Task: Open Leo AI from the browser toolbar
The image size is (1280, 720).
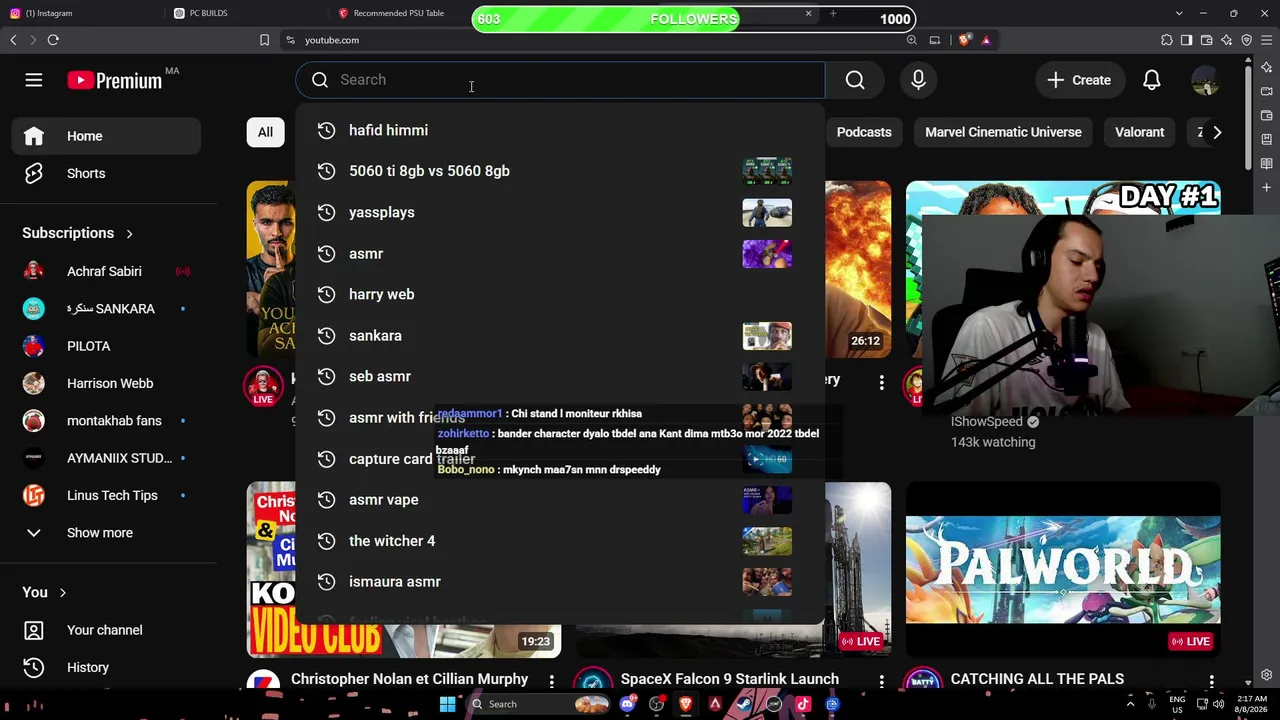Action: pos(1227,40)
